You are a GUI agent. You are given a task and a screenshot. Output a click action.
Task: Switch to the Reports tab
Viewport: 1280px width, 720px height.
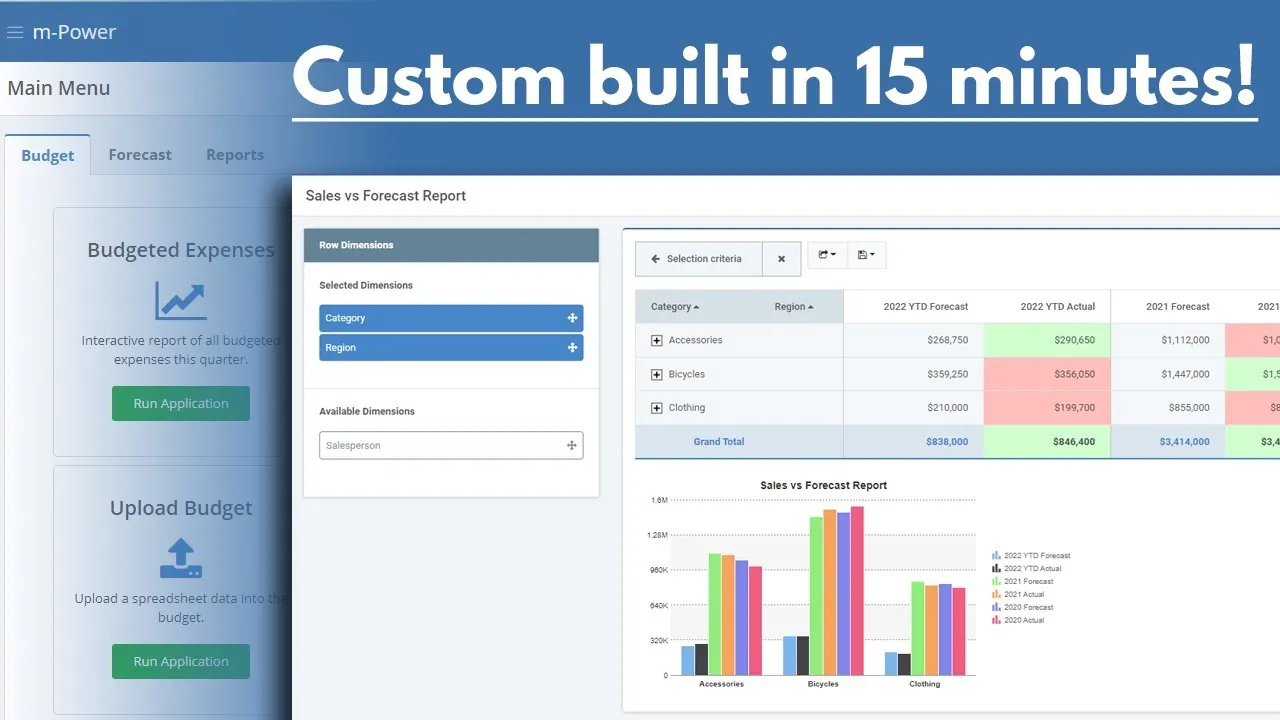pyautogui.click(x=235, y=155)
